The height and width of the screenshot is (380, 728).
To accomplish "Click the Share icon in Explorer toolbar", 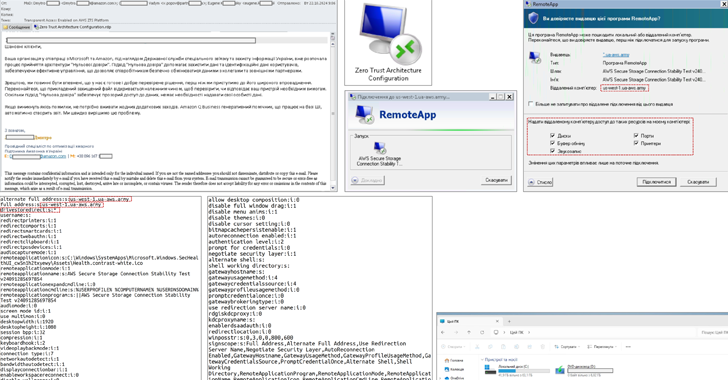I will (529, 347).
